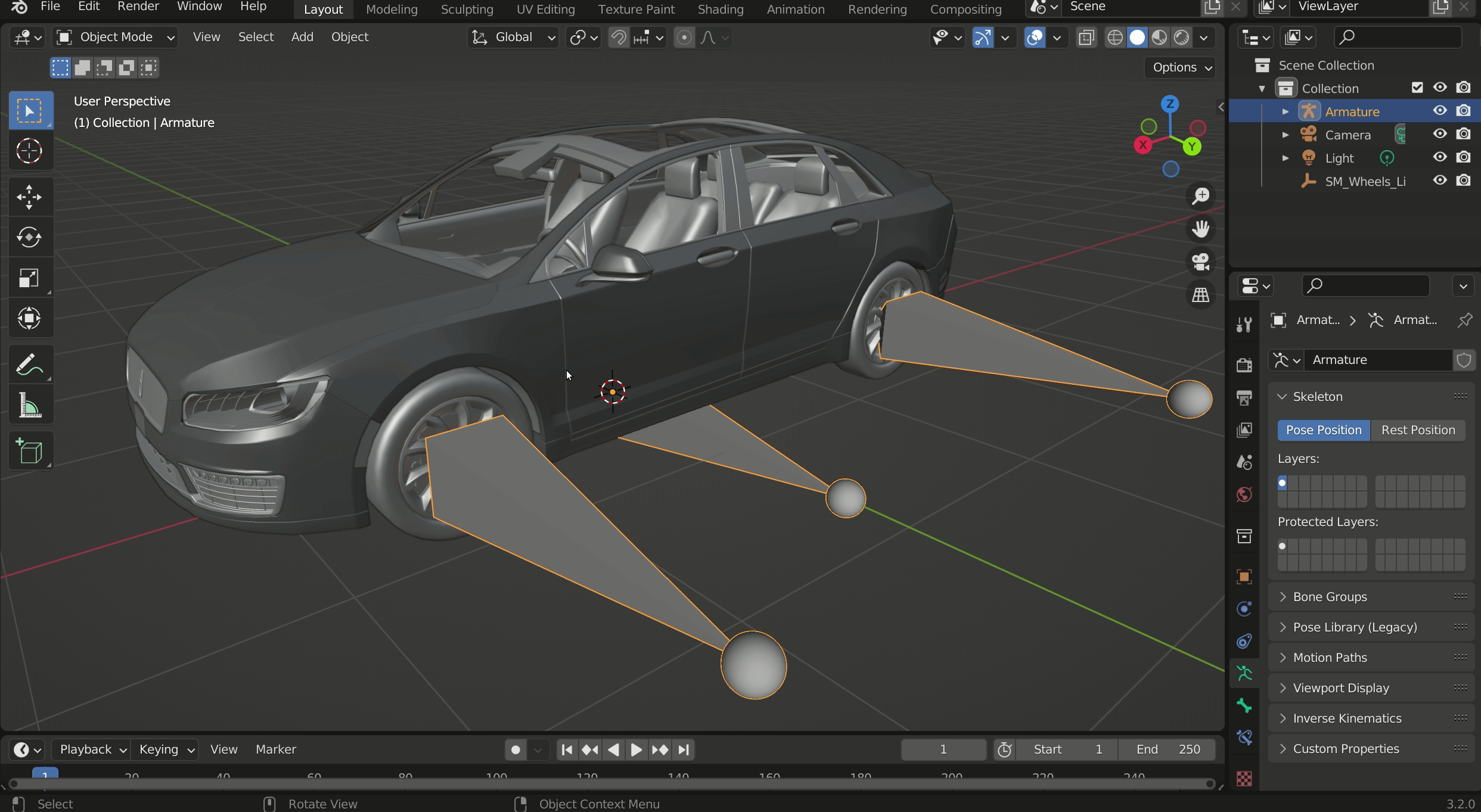Disable the Armature's camera render toggle
Screen dimensions: 1481x812
(x=1464, y=111)
